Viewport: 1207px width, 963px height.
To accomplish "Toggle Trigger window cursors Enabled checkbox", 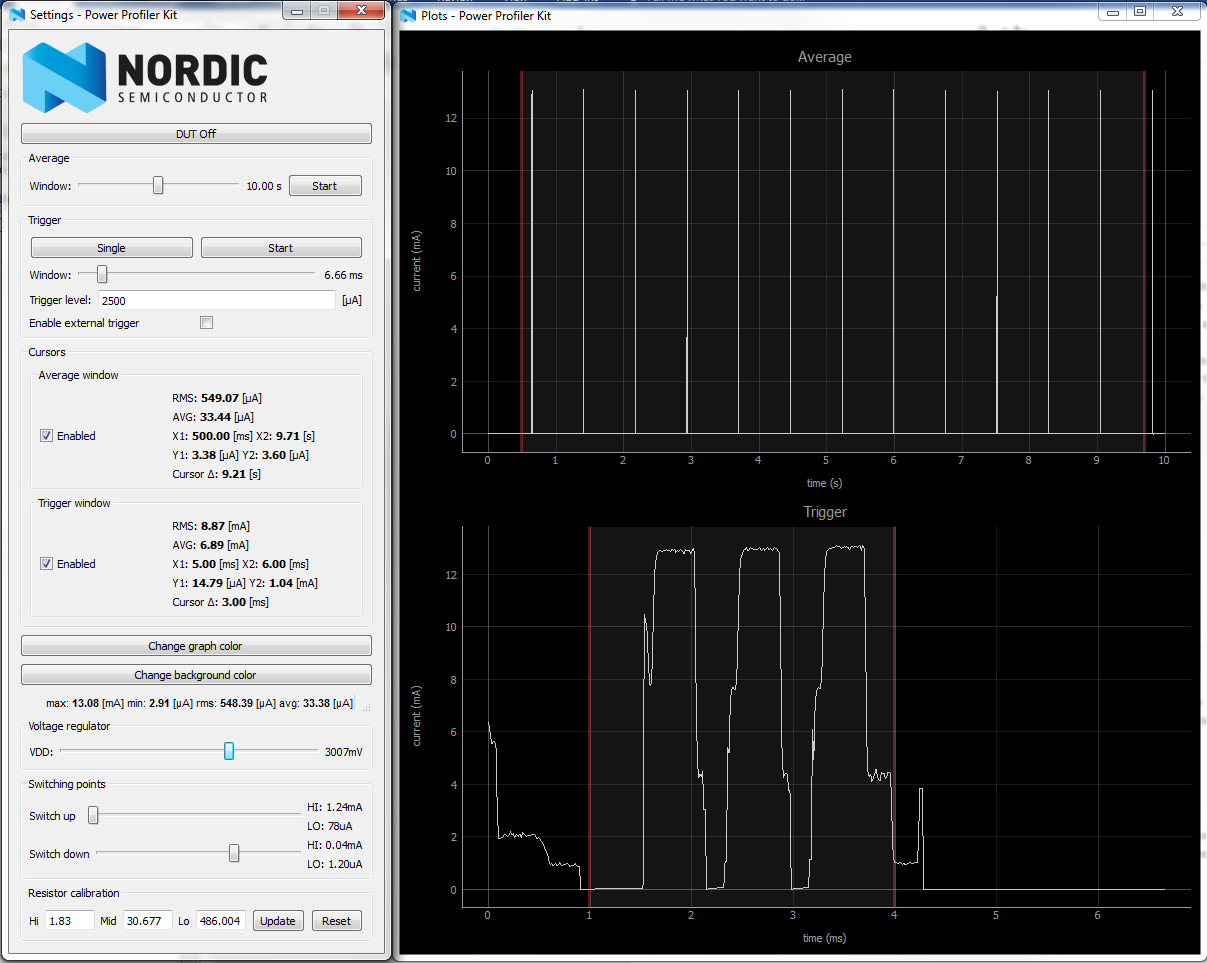I will (x=46, y=564).
